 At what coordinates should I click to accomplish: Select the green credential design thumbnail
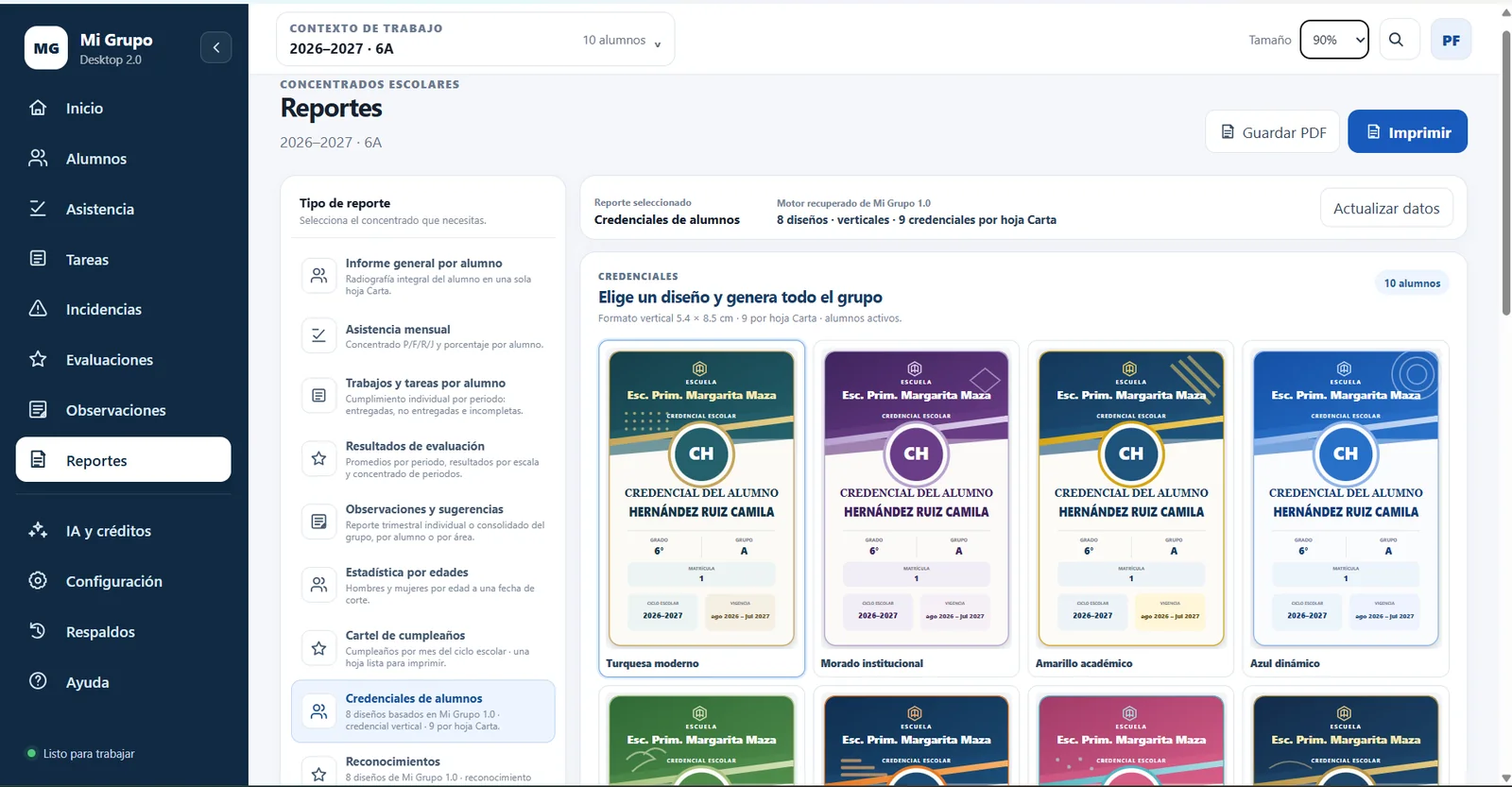tap(701, 737)
